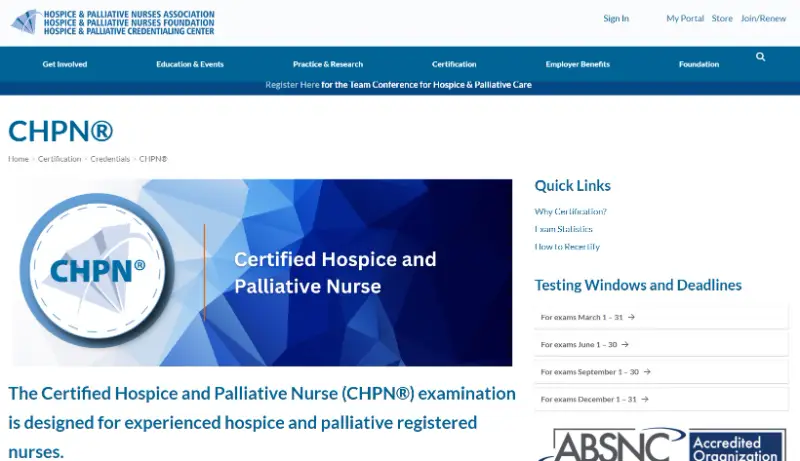Open the Education & Events menu
800x461 pixels.
click(x=190, y=64)
